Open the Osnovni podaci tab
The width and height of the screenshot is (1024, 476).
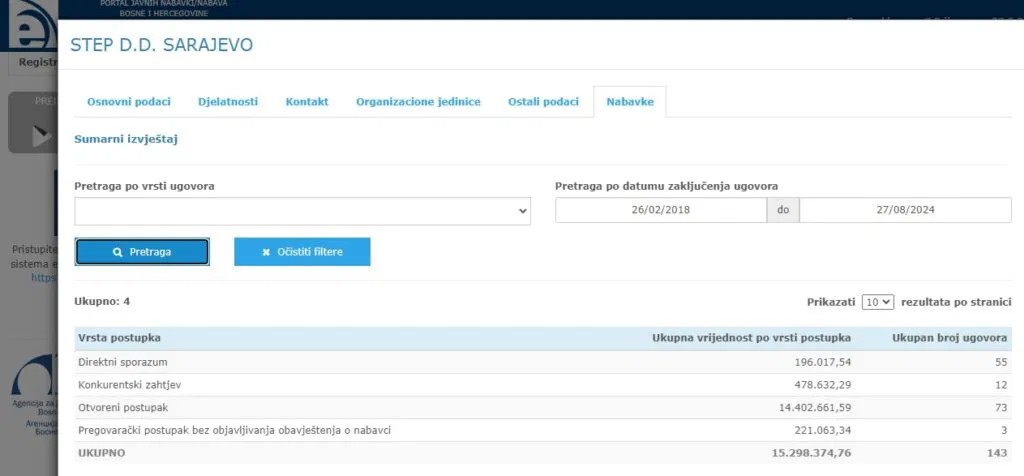click(x=129, y=102)
